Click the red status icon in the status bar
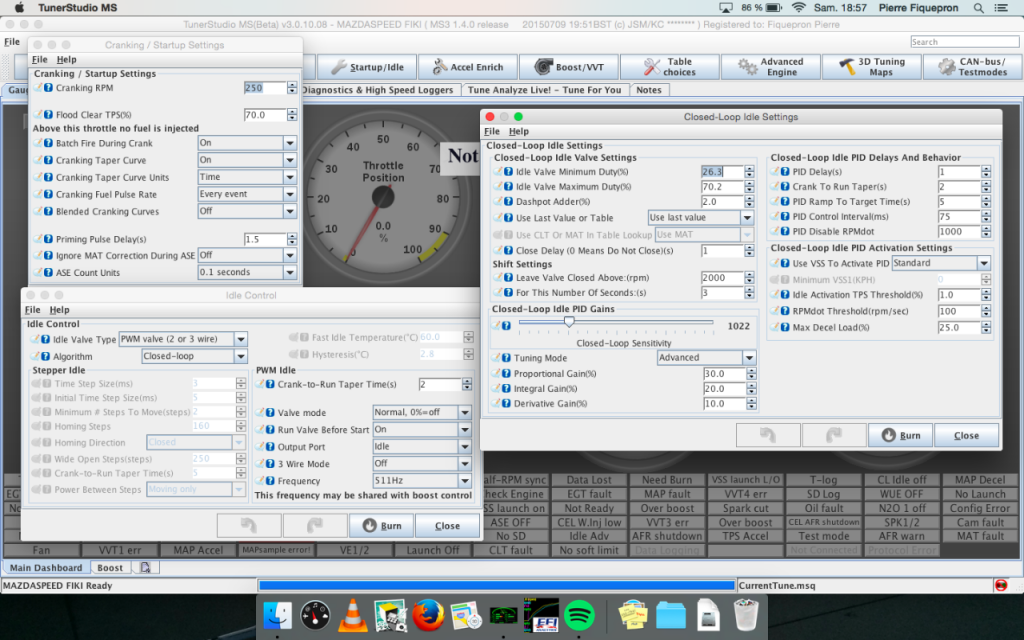Screen dimensions: 1024x640 [x=1000, y=585]
